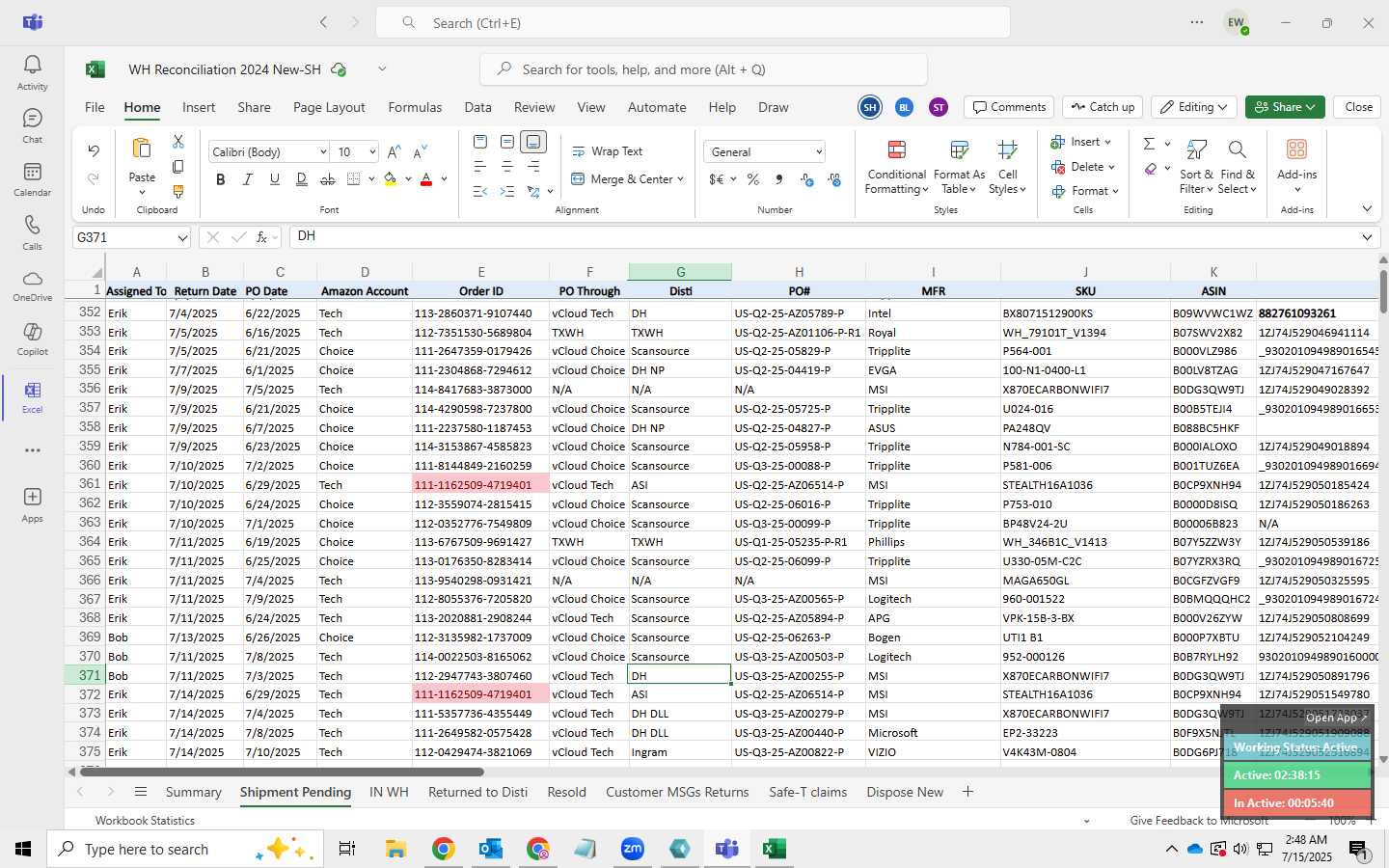Open OneDrive in Teams sidebar
Screen dimensions: 1389x868
(32, 285)
